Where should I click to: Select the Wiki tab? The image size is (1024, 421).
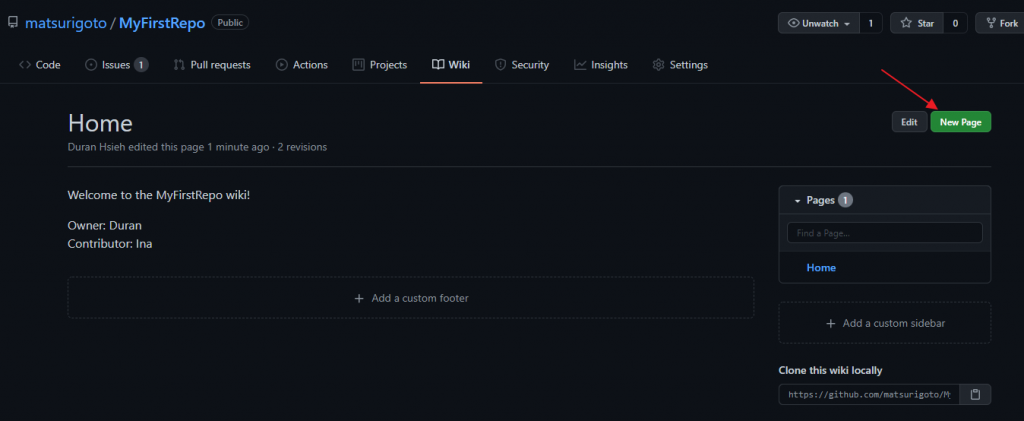click(451, 65)
